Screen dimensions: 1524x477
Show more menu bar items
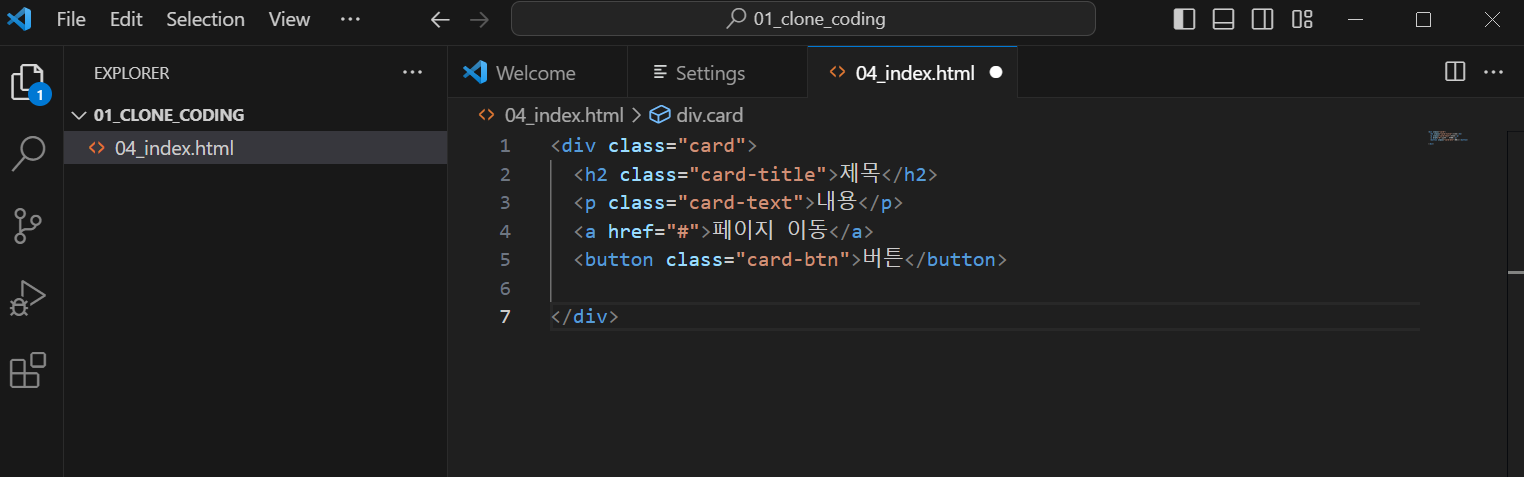coord(349,19)
